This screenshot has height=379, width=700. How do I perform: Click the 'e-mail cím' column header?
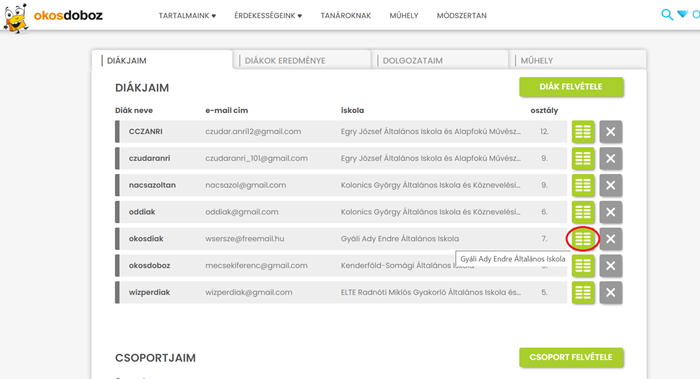pos(227,110)
